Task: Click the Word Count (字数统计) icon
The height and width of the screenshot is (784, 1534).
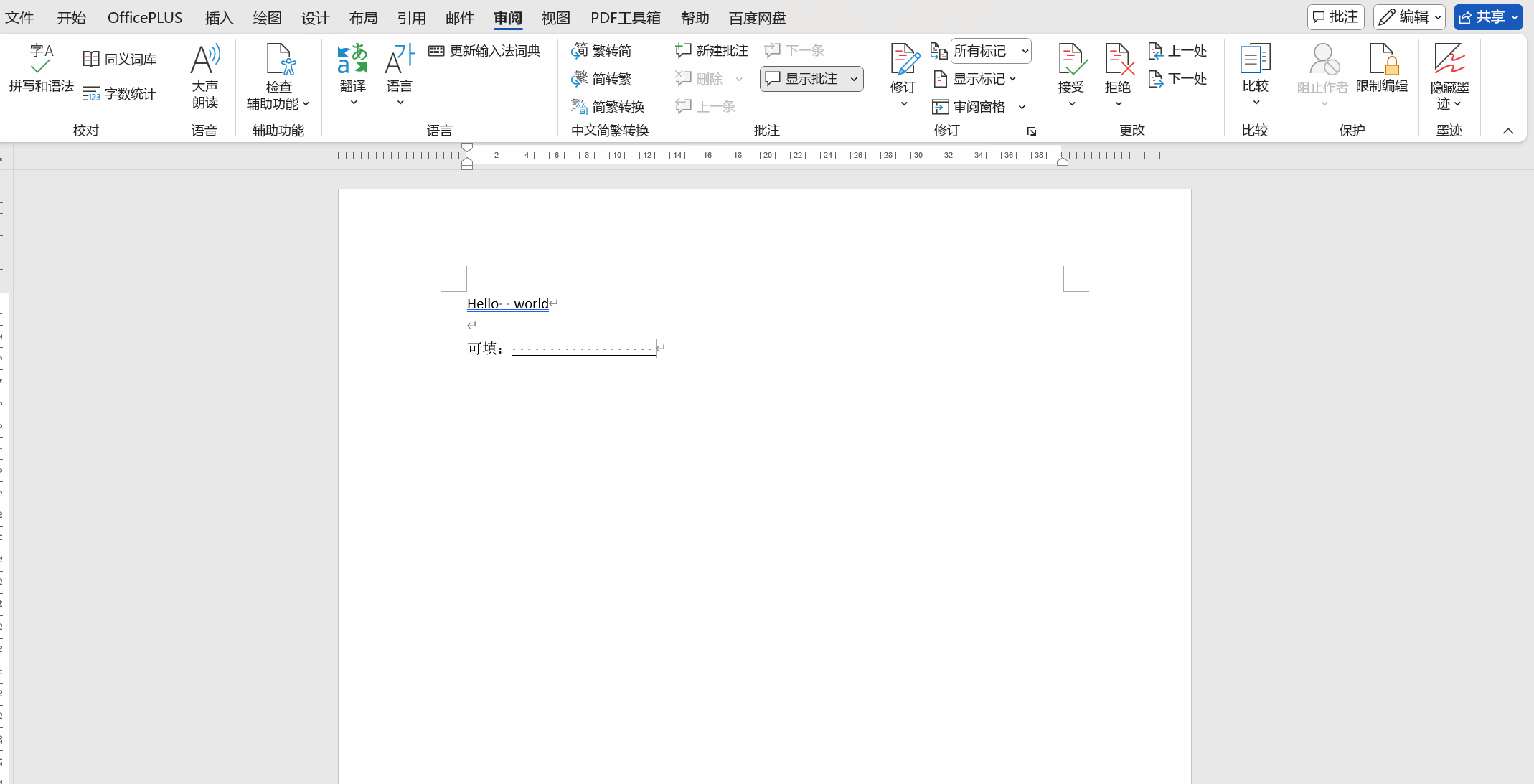Action: 120,93
